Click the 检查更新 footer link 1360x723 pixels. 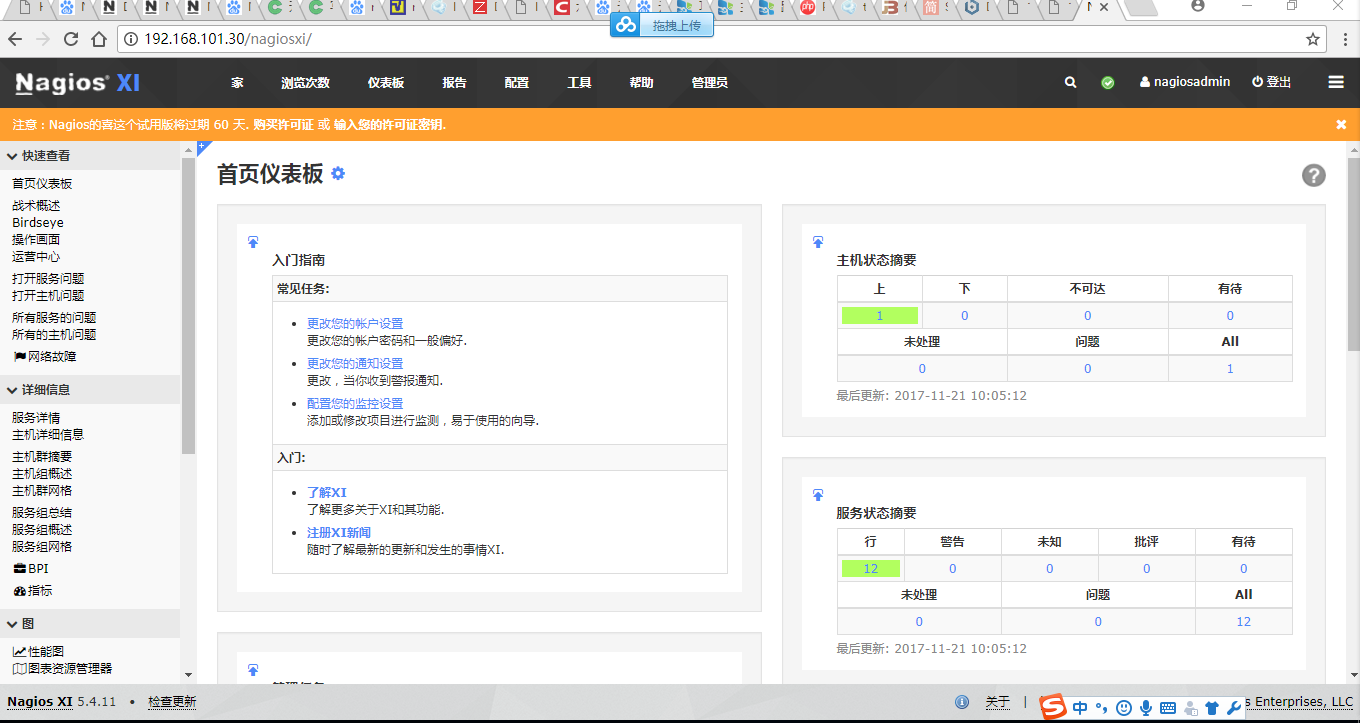172,702
